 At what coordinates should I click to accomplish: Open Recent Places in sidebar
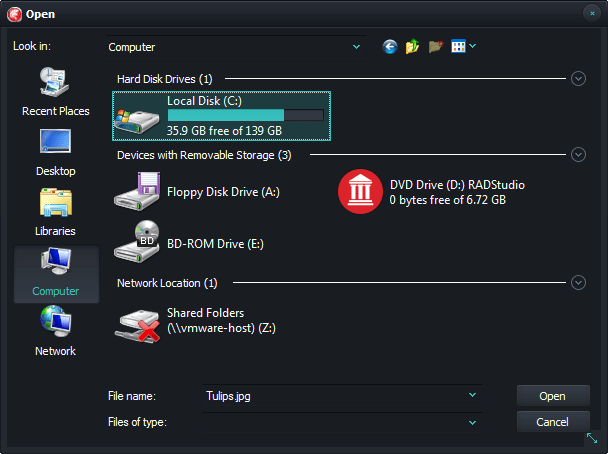tap(56, 92)
